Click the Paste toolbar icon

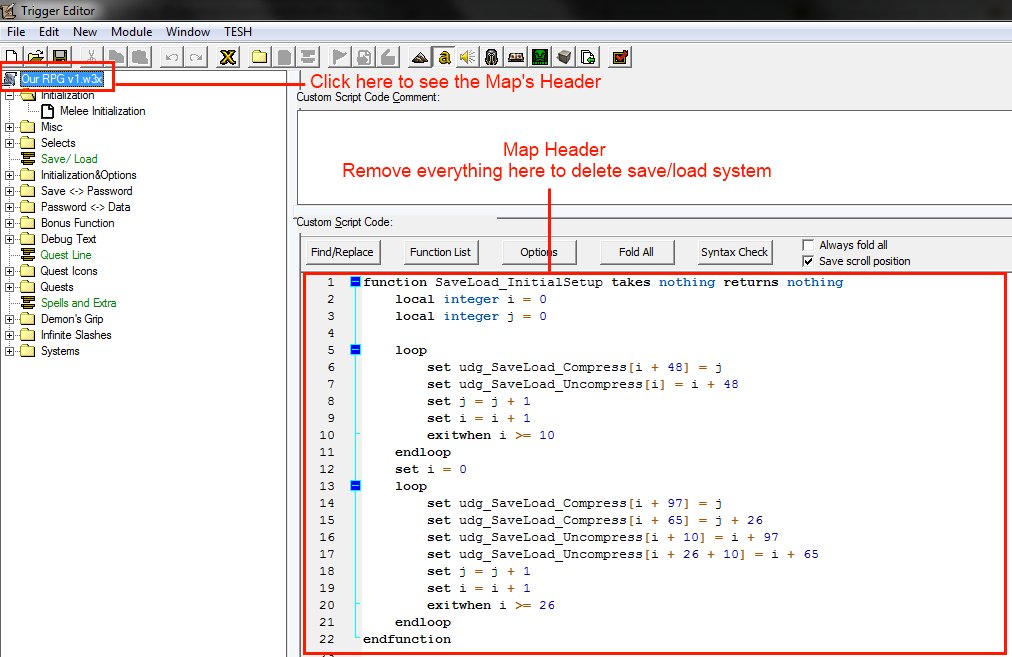140,57
